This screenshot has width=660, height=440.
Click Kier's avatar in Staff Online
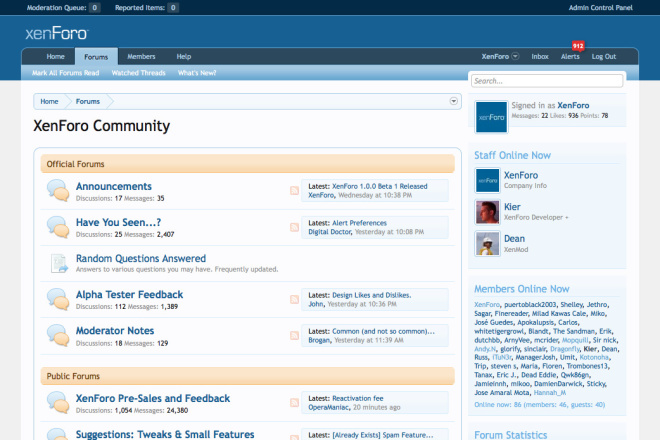pyautogui.click(x=488, y=212)
